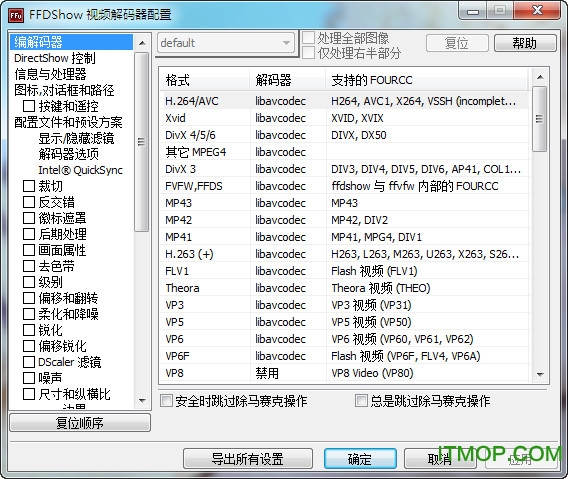Tick 总是跳过除马赛克操作 checkbox
Screen dimensions: 568x479
(x=361, y=401)
